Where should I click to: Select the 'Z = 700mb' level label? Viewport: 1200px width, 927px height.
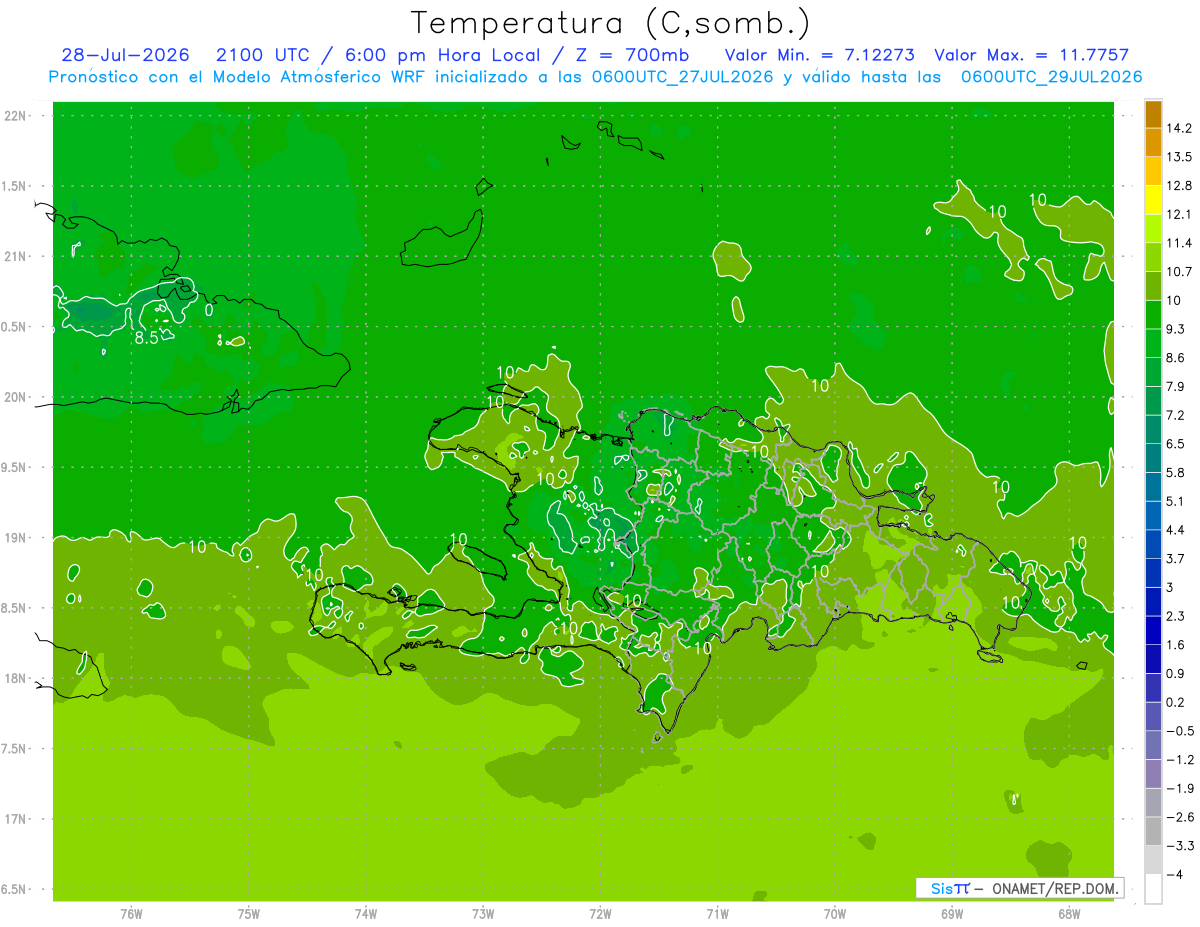[628, 55]
